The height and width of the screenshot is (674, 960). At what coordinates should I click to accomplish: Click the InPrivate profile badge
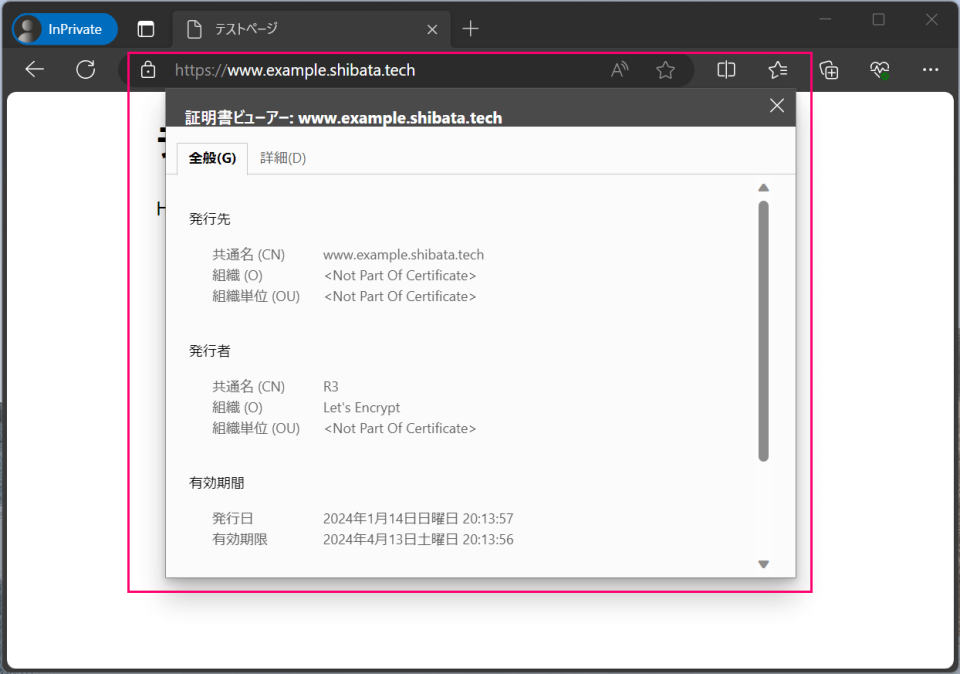(63, 29)
